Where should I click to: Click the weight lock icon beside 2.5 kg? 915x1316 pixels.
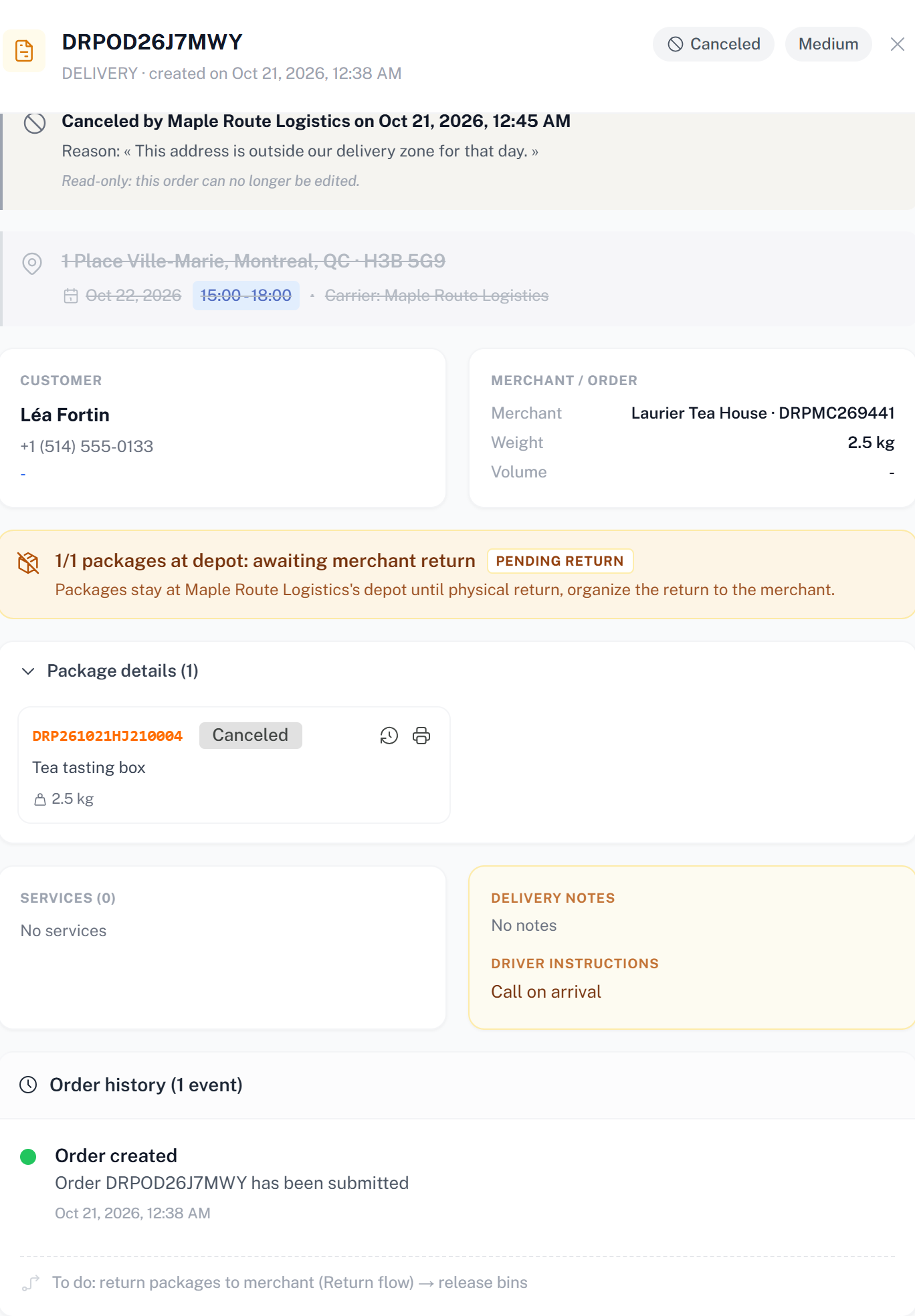[x=40, y=799]
